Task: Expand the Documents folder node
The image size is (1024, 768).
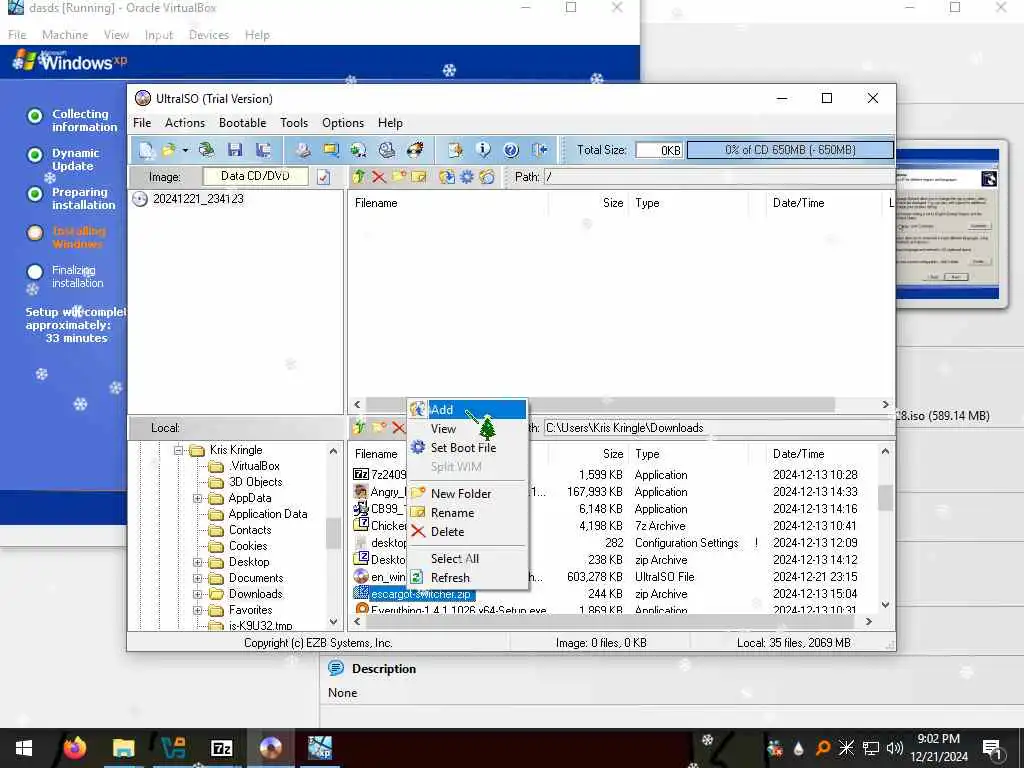Action: (x=197, y=578)
